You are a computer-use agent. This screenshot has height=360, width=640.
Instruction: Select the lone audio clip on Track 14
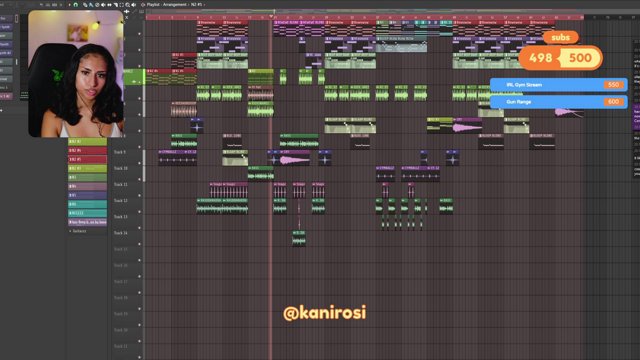pos(299,238)
